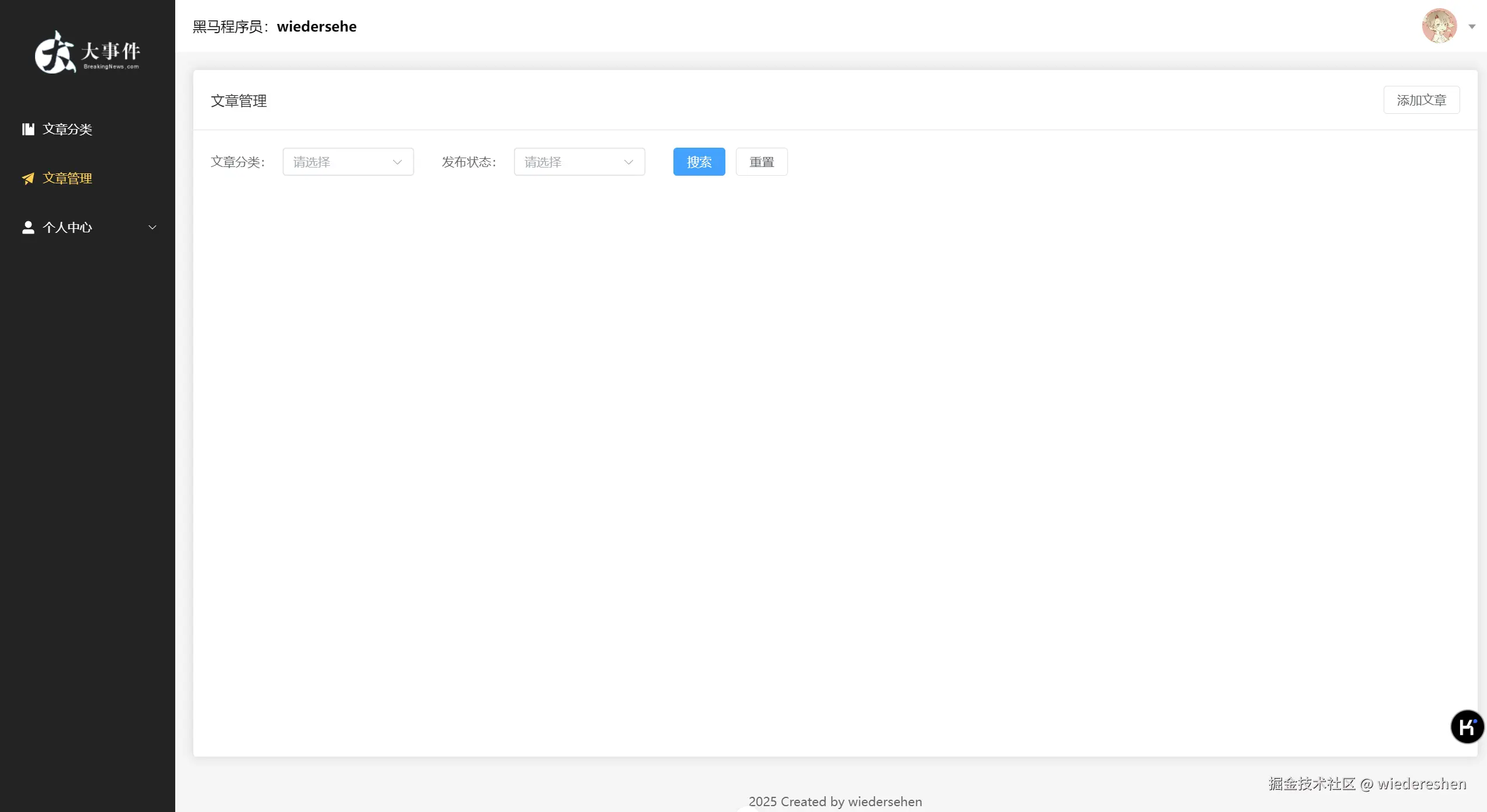Viewport: 1487px width, 812px height.
Task: Click the 添加文章 button
Action: tap(1421, 100)
